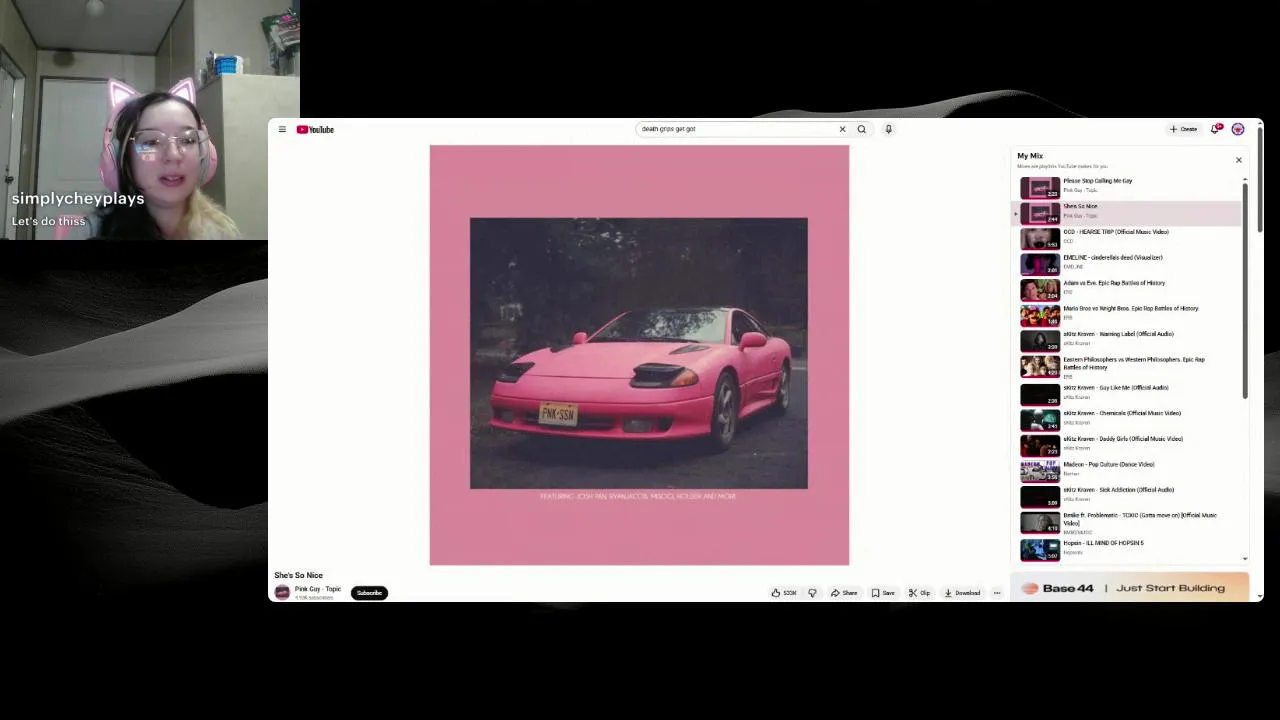Play 'Please Stop Calling Me Gay' from playlist
This screenshot has height=720, width=1280.
1128,186
